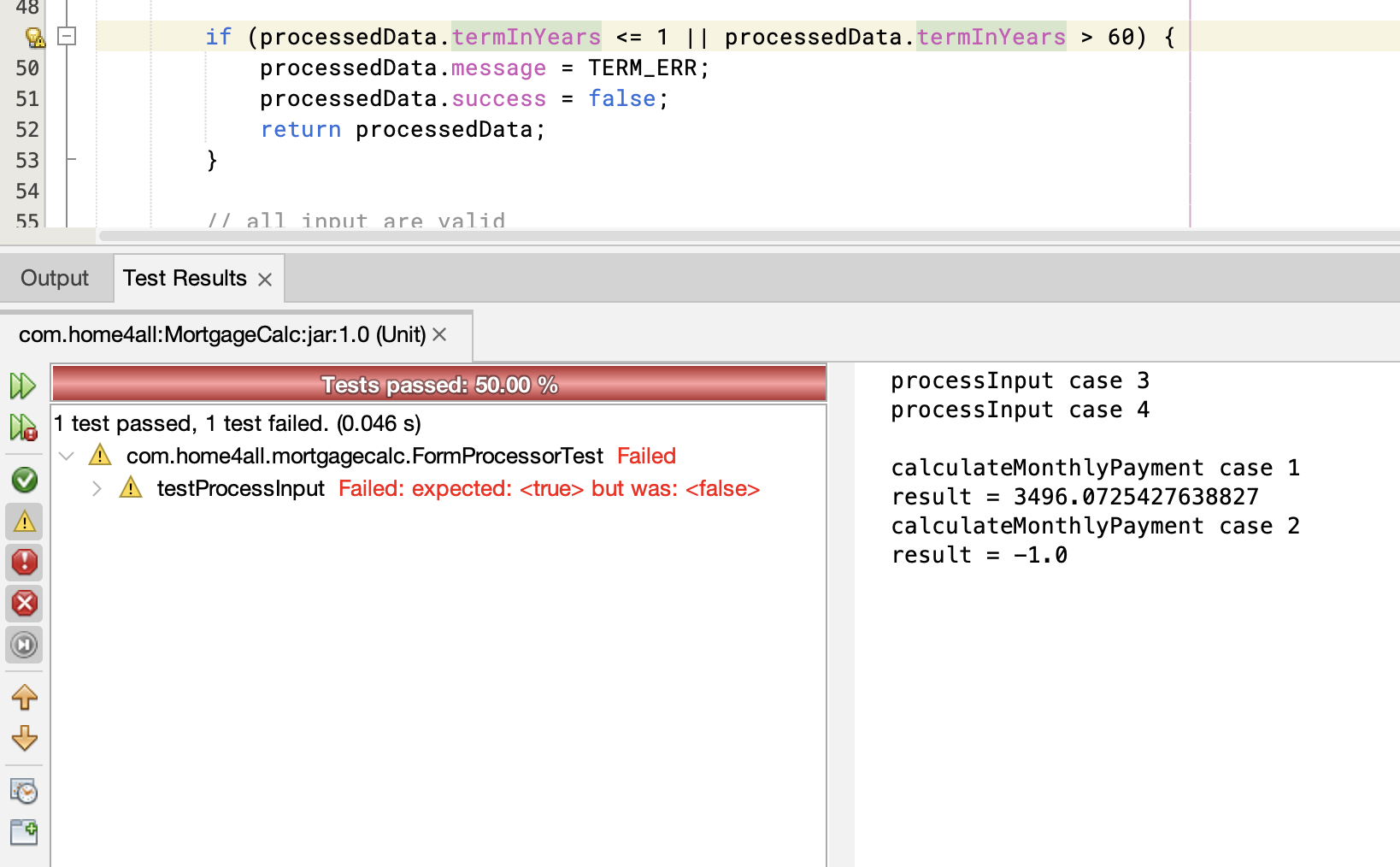1400x867 pixels.
Task: Click the 'result = -1.0' output line
Action: pyautogui.click(x=979, y=555)
